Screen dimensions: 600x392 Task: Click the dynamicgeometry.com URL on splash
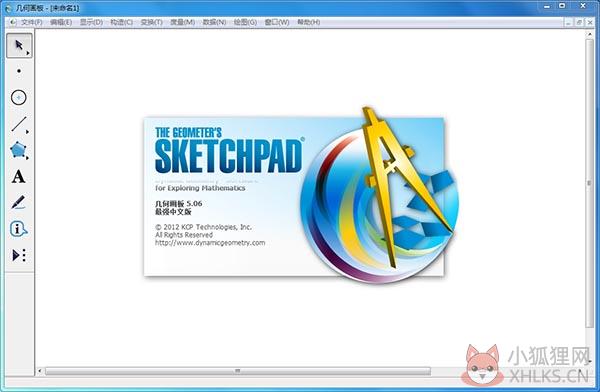tap(210, 243)
